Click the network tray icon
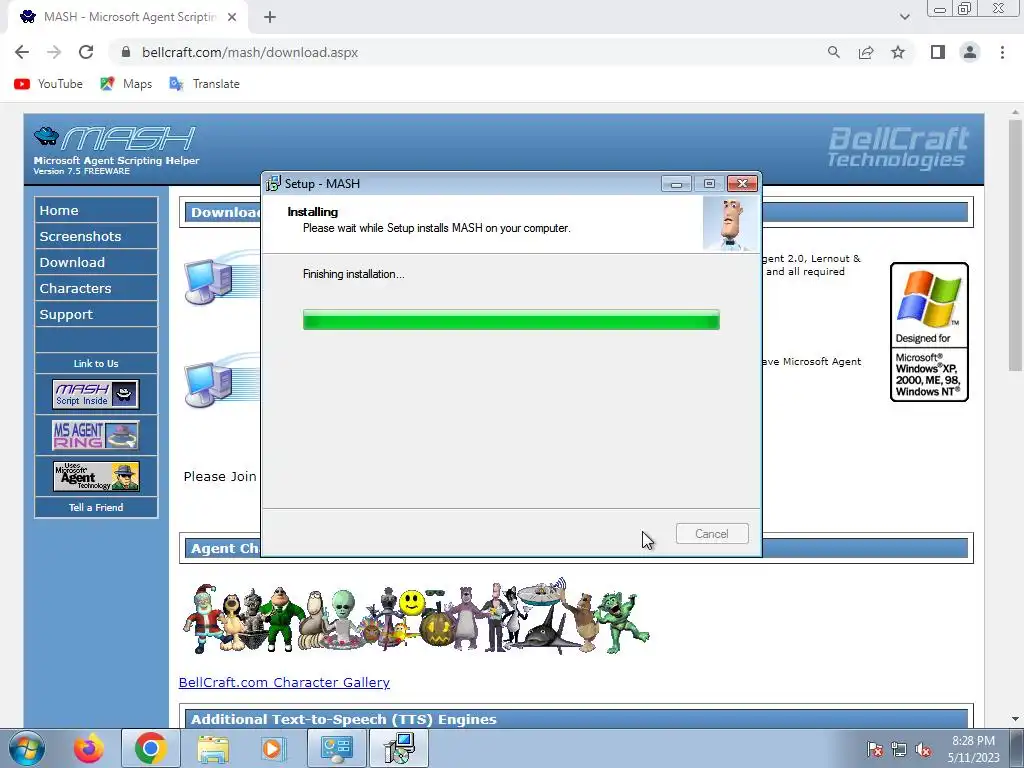Screen dimensions: 1024x768 (899, 750)
